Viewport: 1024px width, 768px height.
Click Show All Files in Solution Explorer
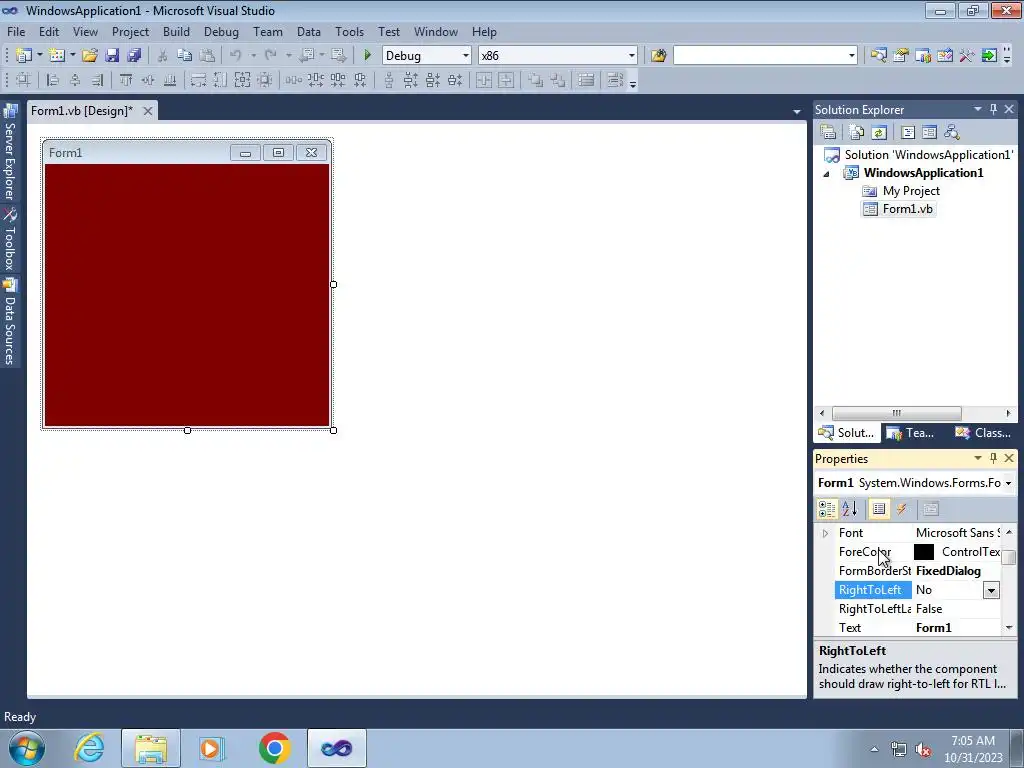(857, 133)
